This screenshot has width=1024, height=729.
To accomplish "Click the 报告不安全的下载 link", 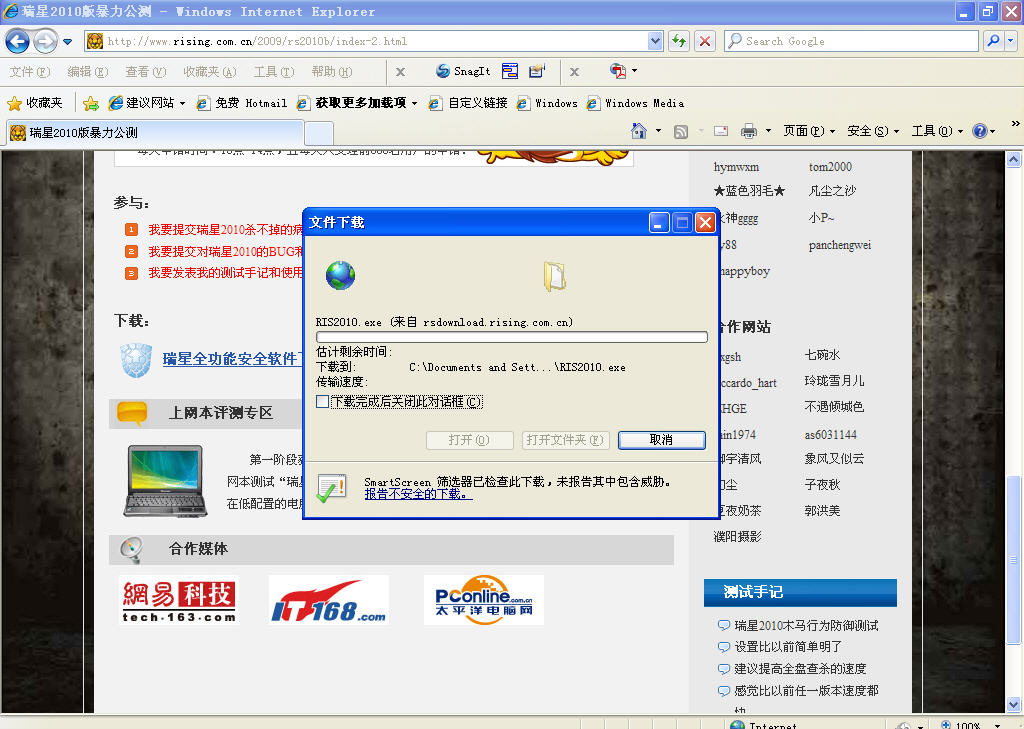I will point(418,494).
